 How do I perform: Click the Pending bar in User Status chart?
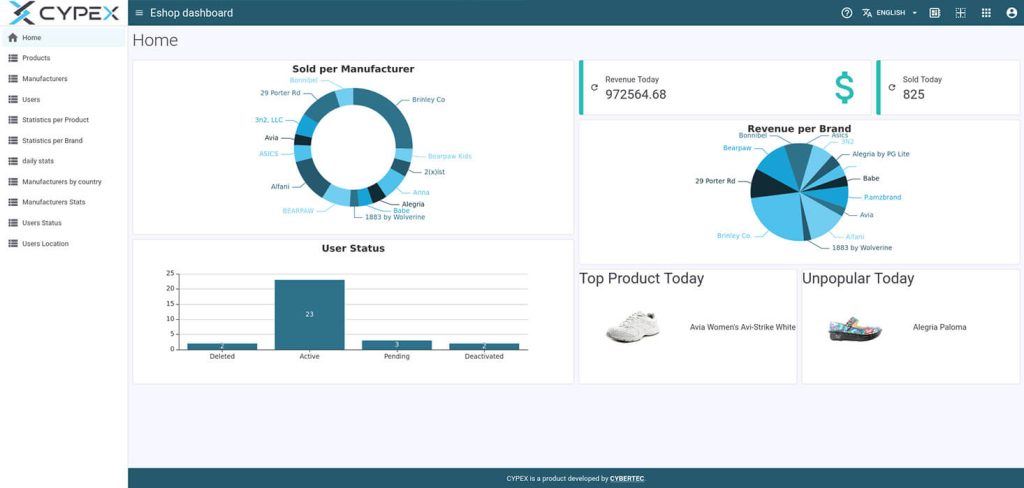[x=396, y=345]
